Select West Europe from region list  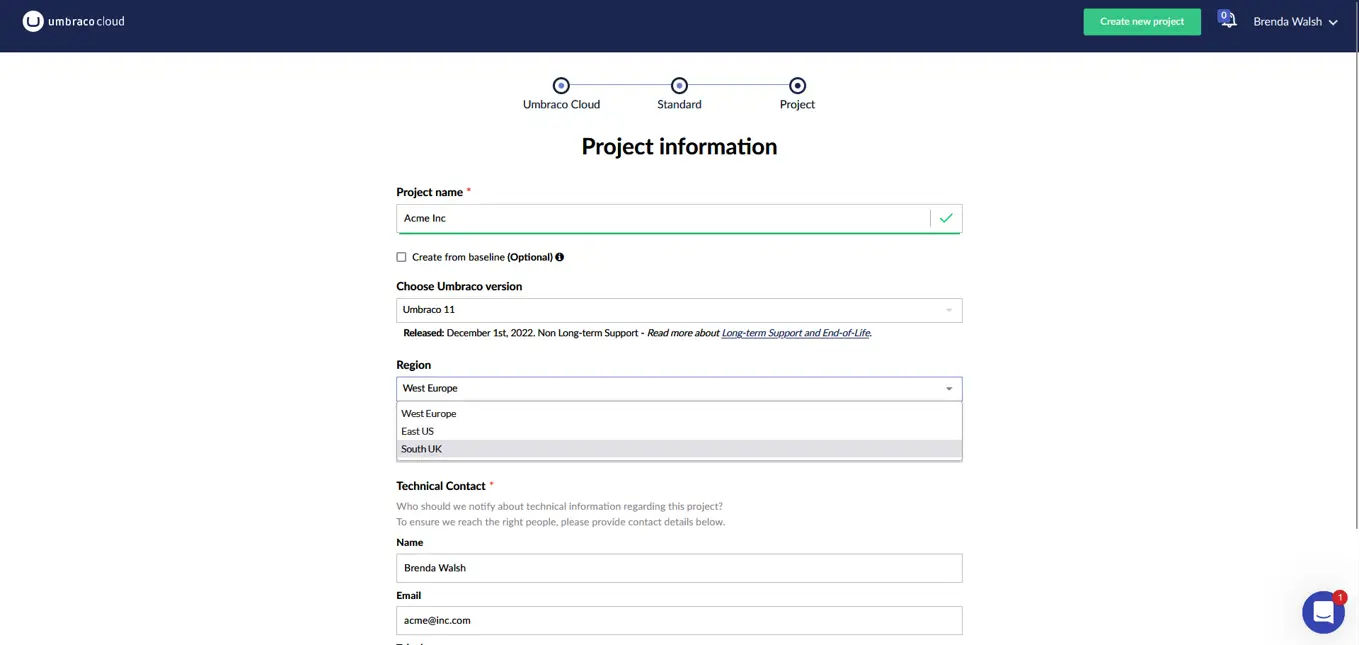coord(429,414)
